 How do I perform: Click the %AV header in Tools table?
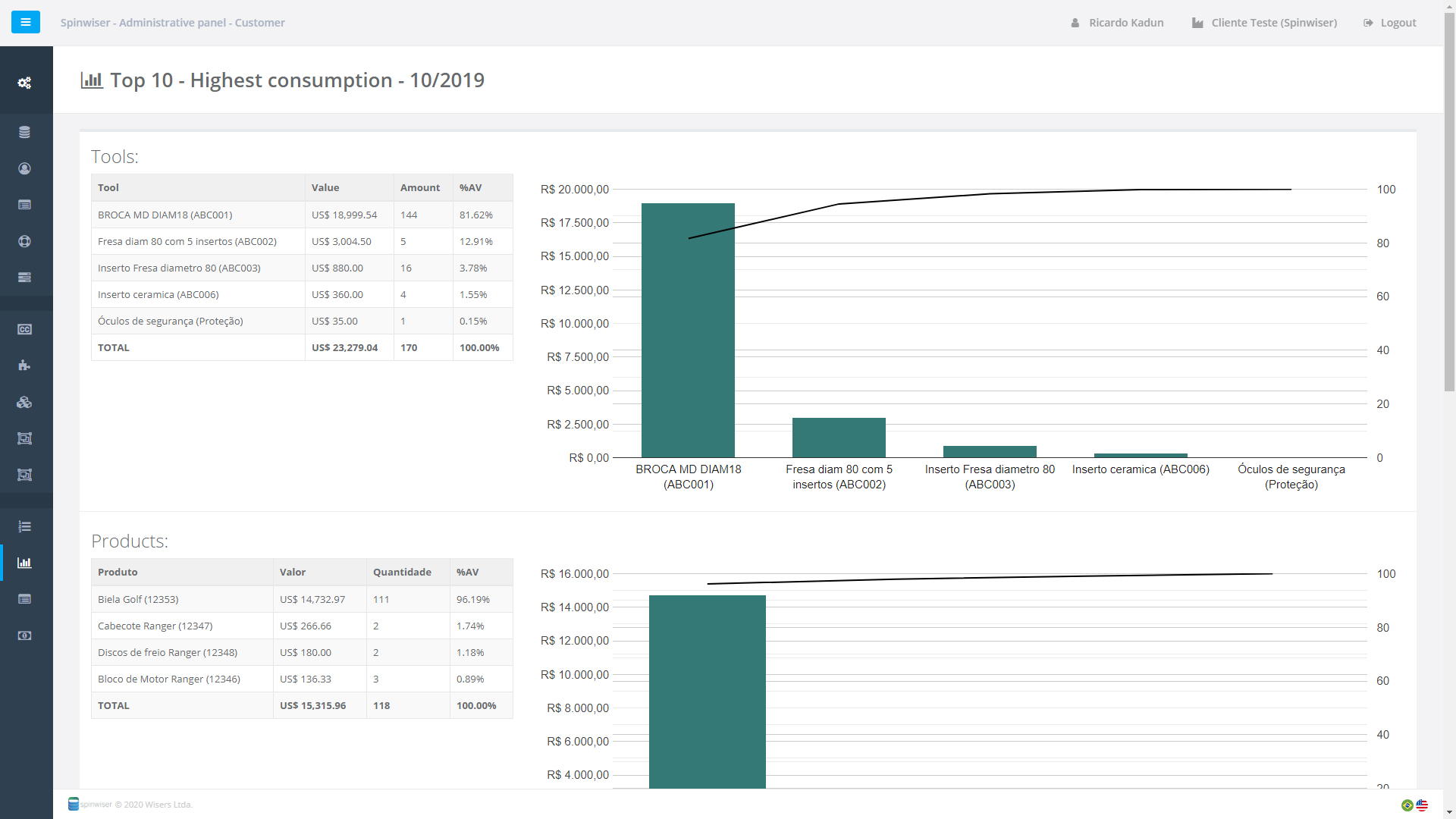[x=483, y=187]
